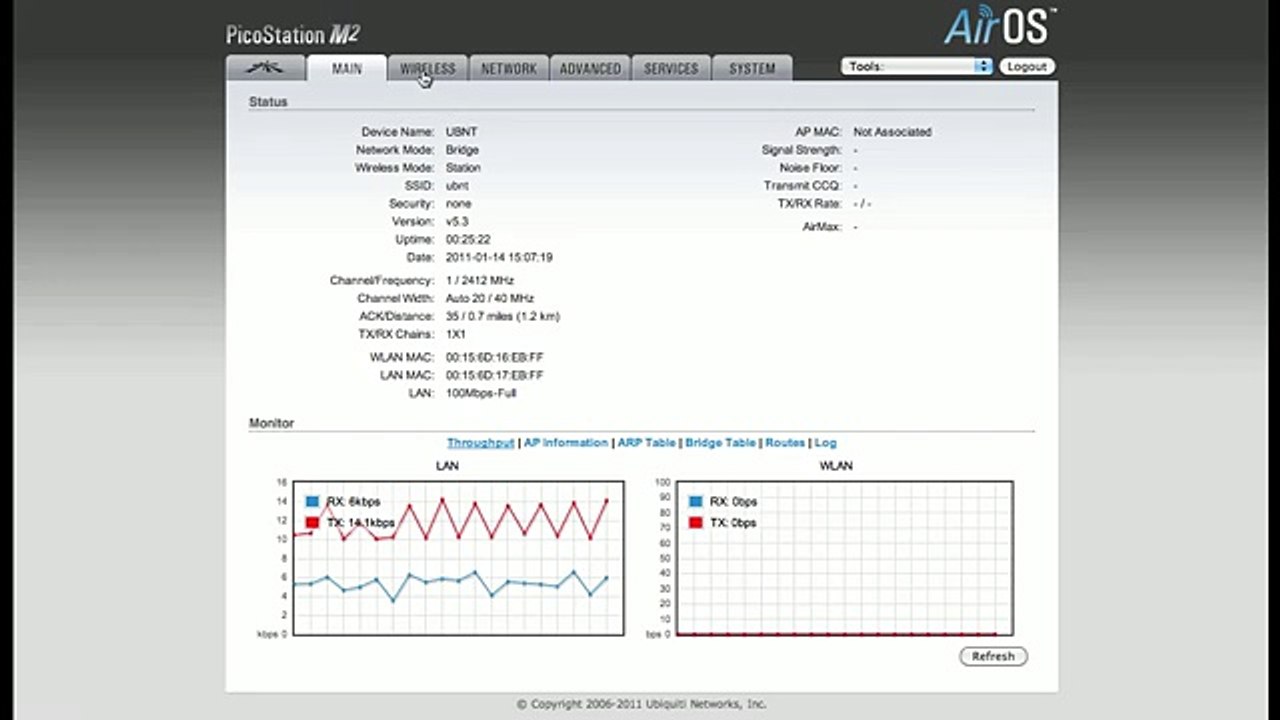The width and height of the screenshot is (1280, 720).
Task: Click the Uptime value 00:25:22
Action: pyautogui.click(x=468, y=239)
